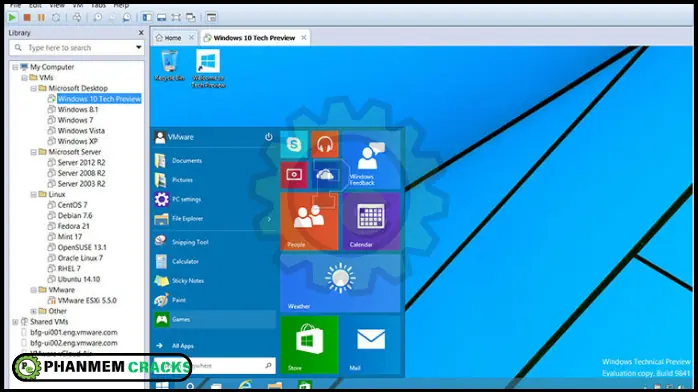Expand the File Explorer submenu chevron

point(269,219)
